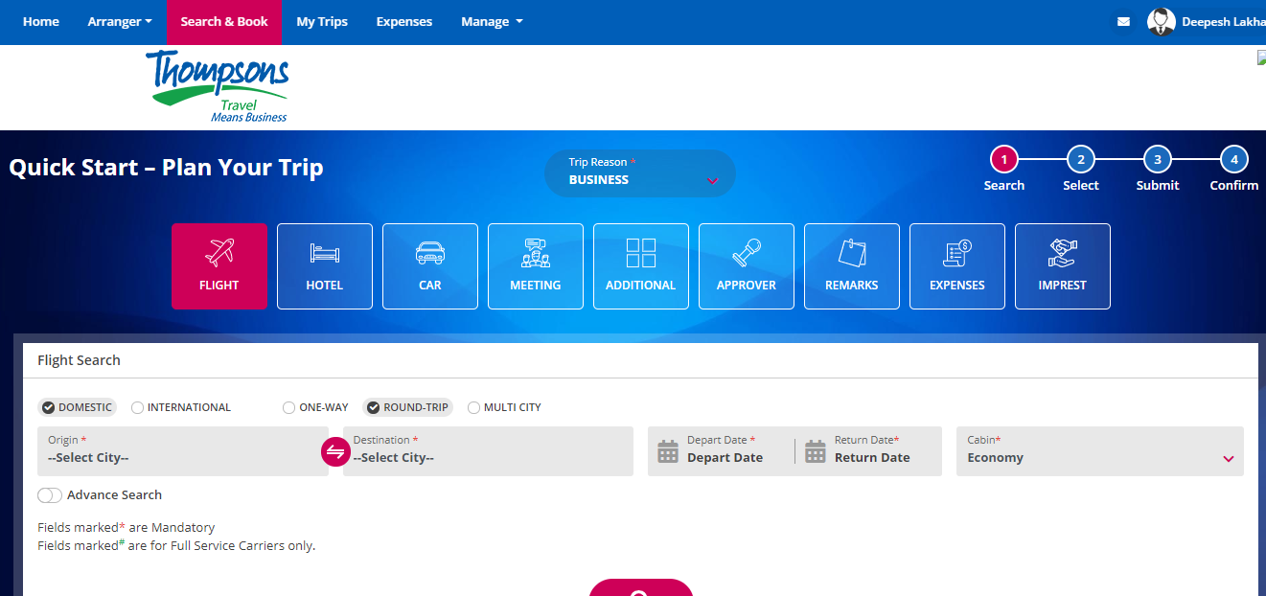Go to step 4 Confirm
Image resolution: width=1266 pixels, height=596 pixels.
click(1234, 159)
